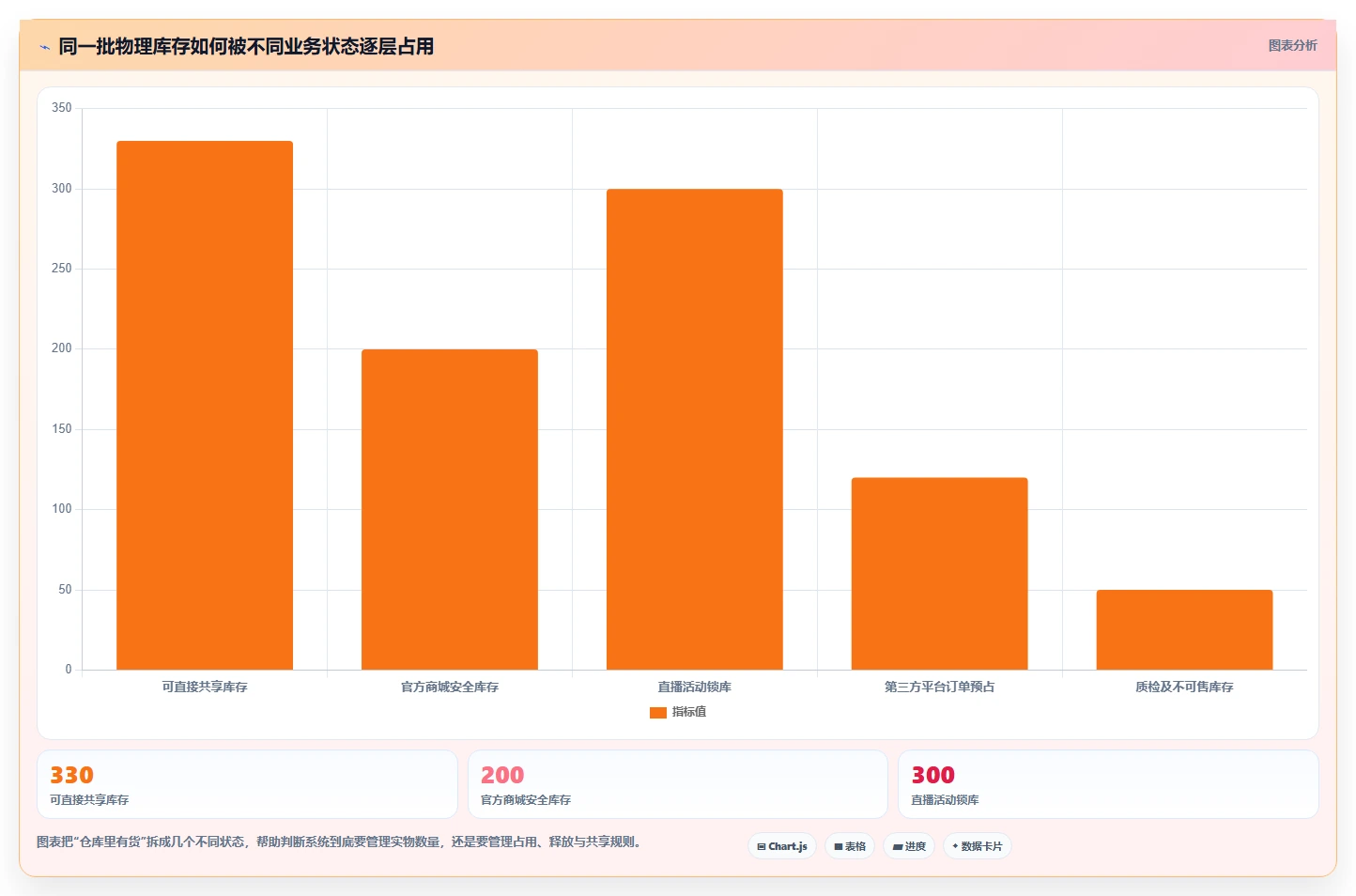The image size is (1356, 896).
Task: Click the 官方商城安全库存 x-axis label
Action: click(450, 687)
